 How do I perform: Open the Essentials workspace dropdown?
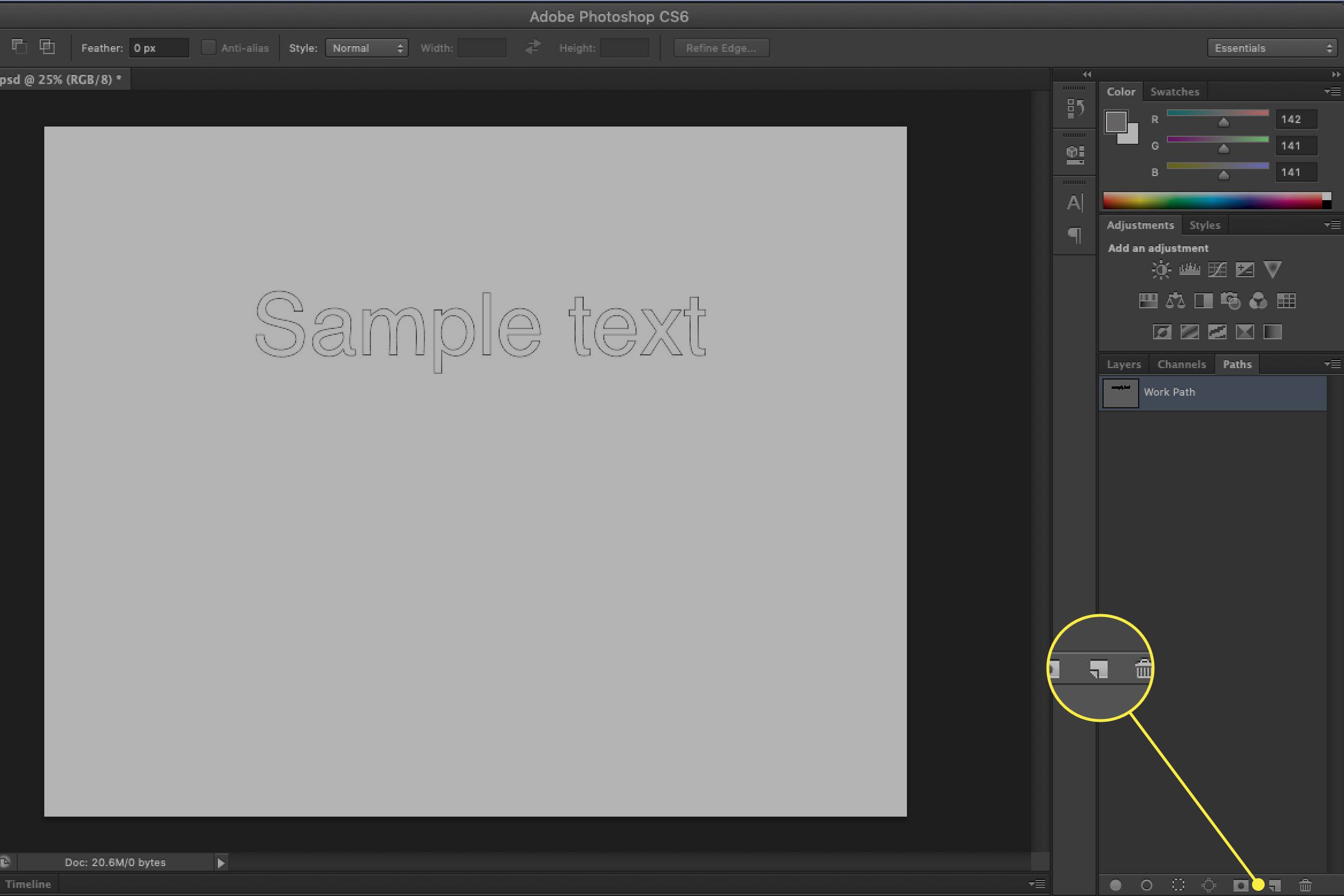click(x=1272, y=48)
